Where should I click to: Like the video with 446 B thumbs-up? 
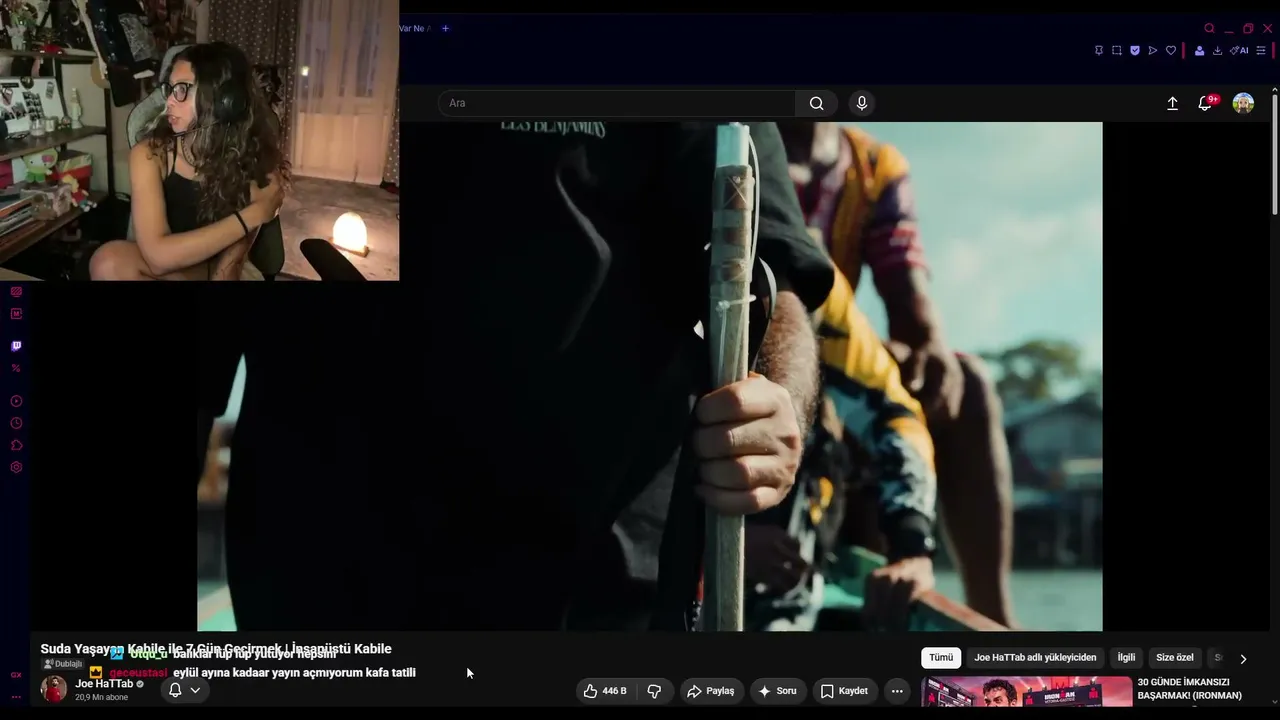pos(606,691)
